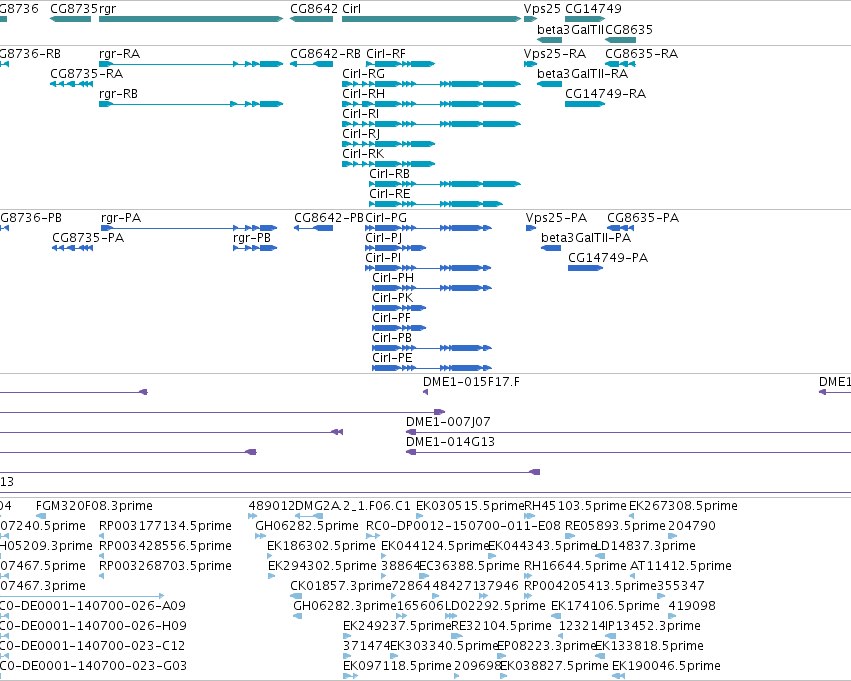851x681 pixels.
Task: Select the RC0-DP0012-150700-011-E08 EST
Action: pos(372,536)
